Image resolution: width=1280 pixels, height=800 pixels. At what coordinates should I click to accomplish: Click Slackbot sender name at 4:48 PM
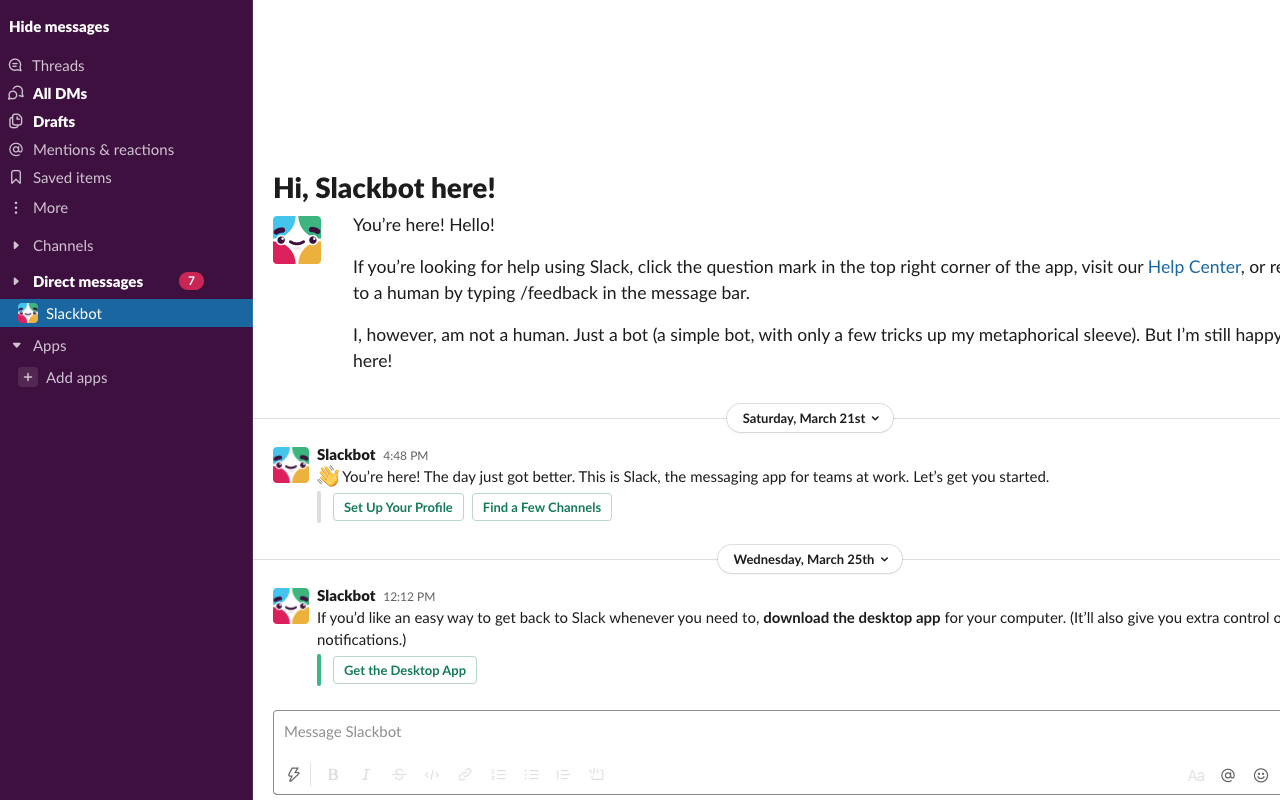point(346,455)
